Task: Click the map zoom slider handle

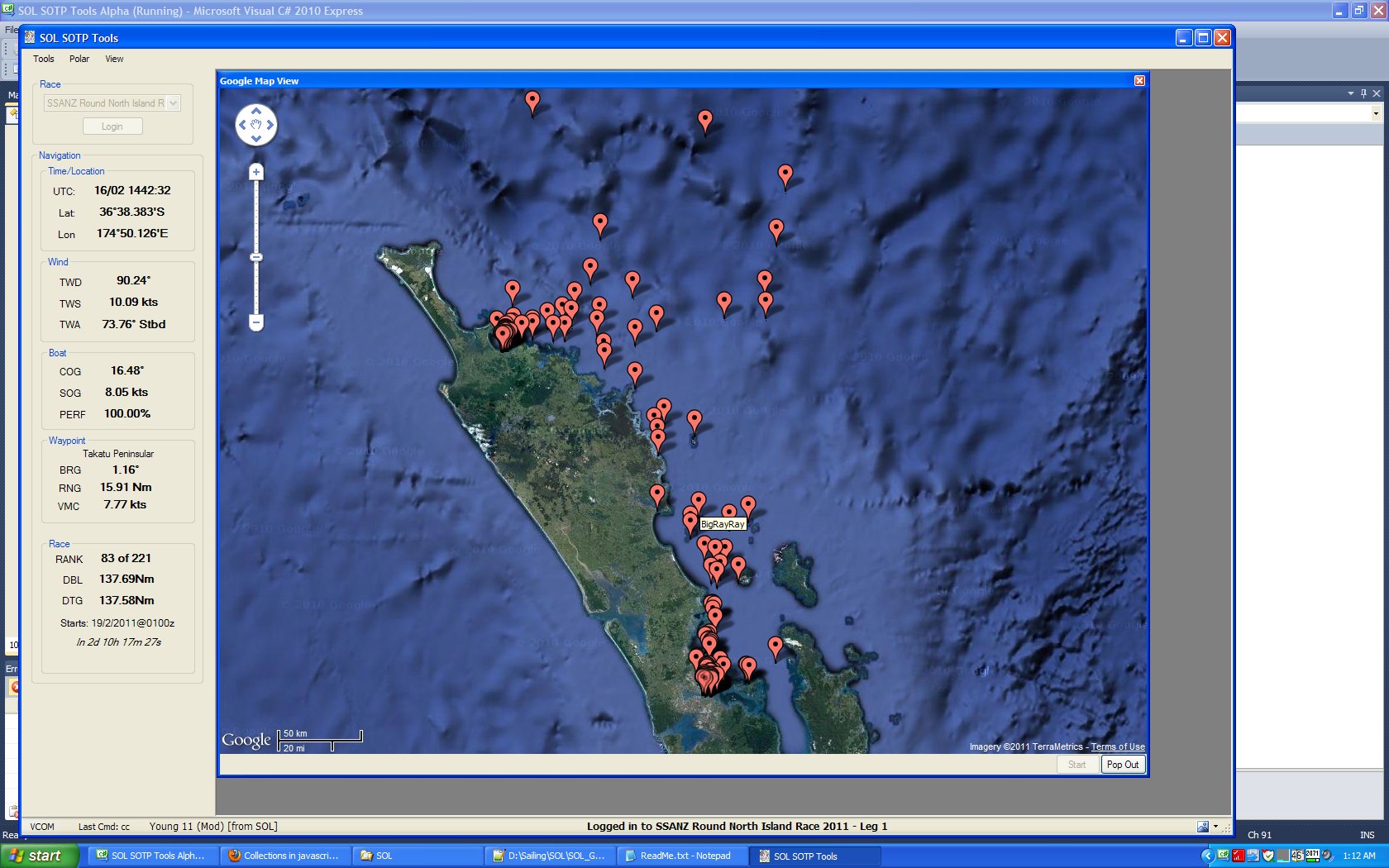Action: coord(256,258)
